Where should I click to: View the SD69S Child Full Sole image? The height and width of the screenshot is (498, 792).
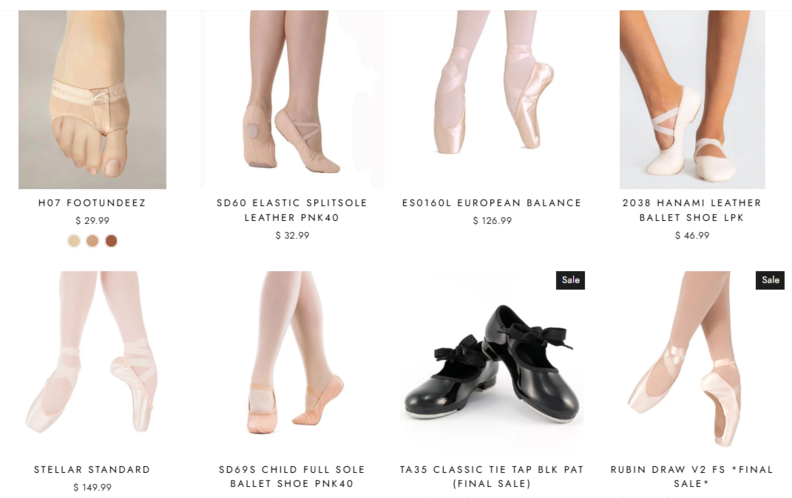click(x=292, y=361)
